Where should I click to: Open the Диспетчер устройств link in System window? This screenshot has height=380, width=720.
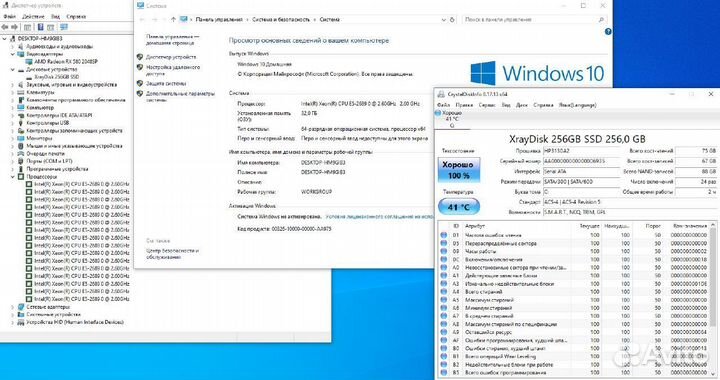[x=171, y=57]
